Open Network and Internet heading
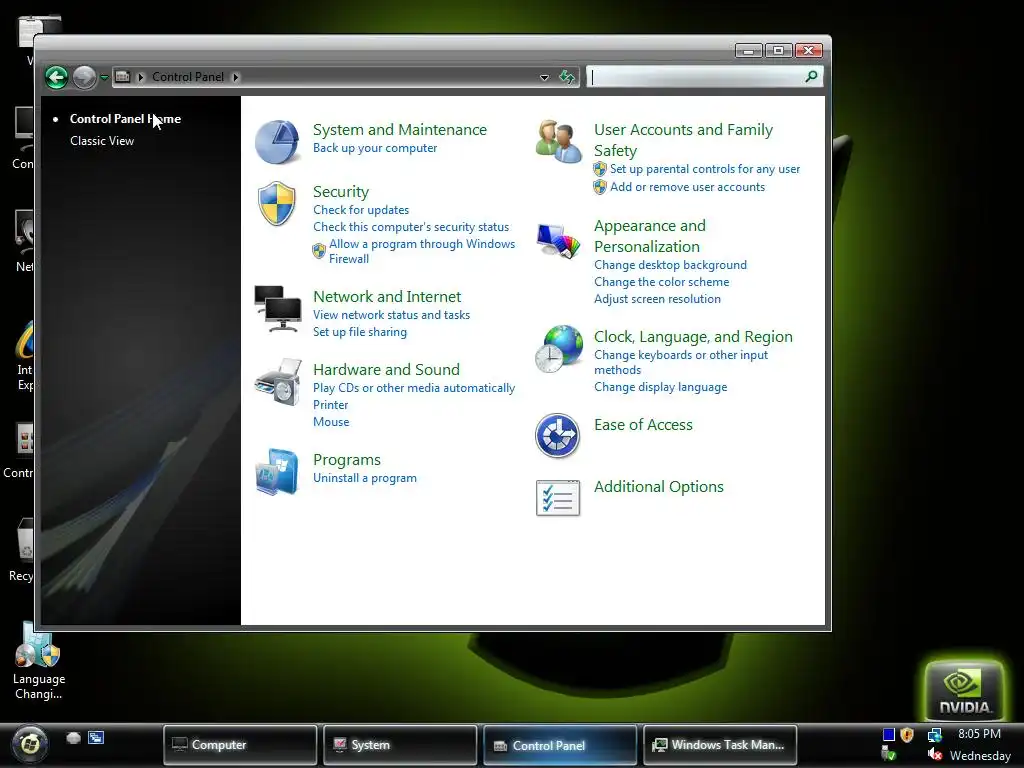 pos(387,296)
